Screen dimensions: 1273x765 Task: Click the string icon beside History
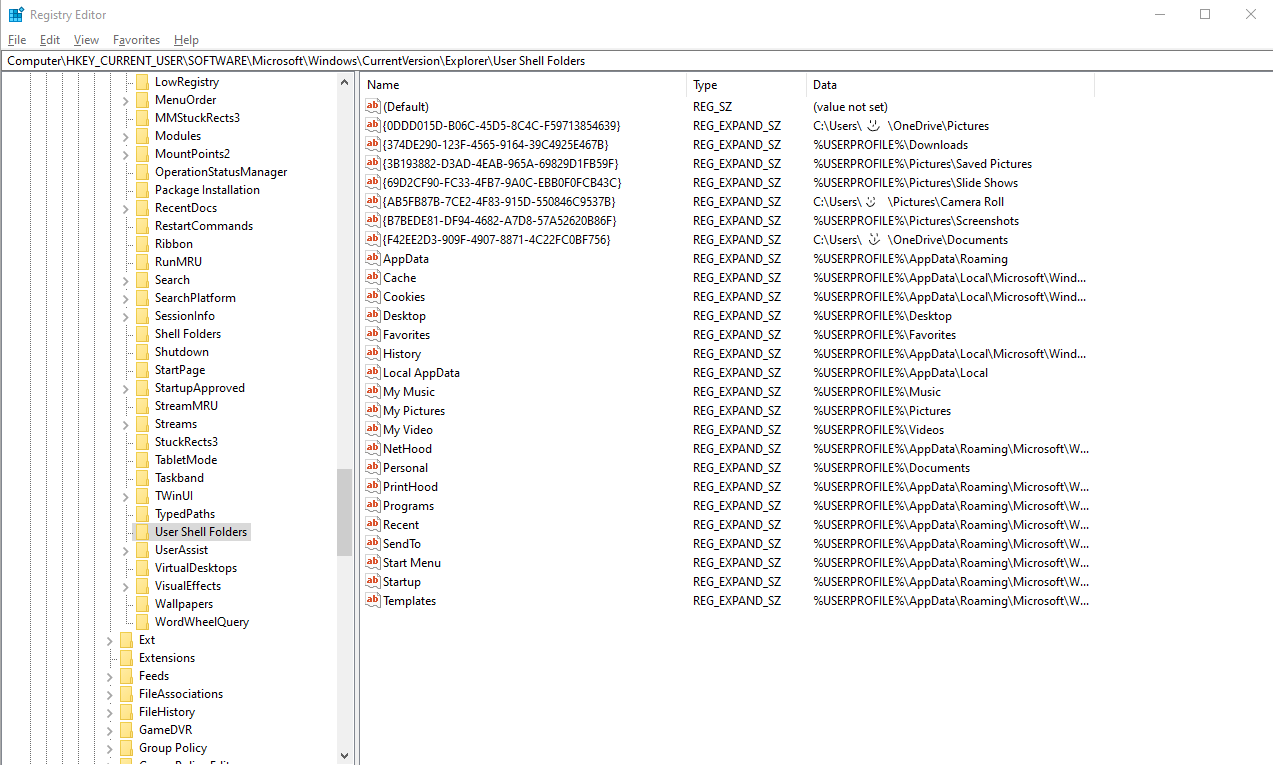tap(373, 353)
